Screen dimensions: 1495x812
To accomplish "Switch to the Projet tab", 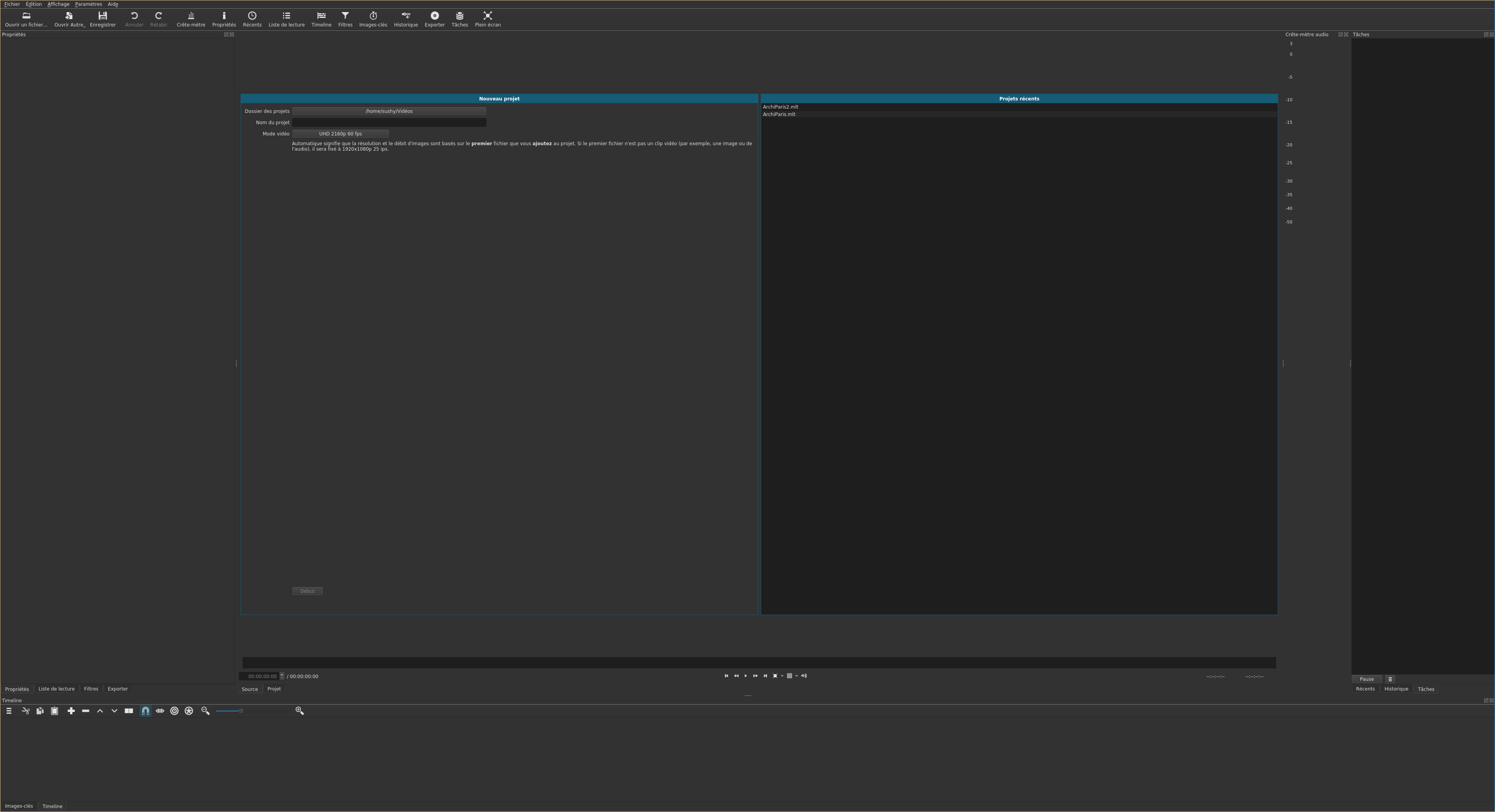I will click(274, 689).
